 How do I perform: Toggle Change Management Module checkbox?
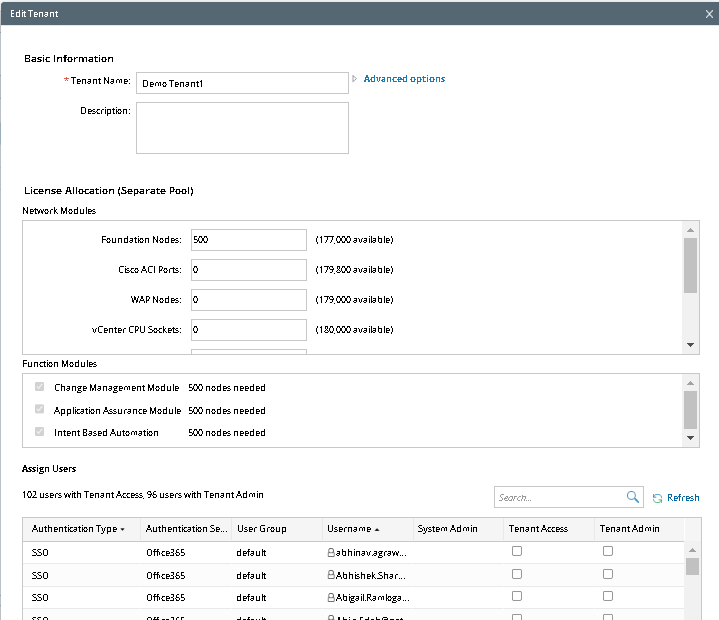tap(40, 387)
